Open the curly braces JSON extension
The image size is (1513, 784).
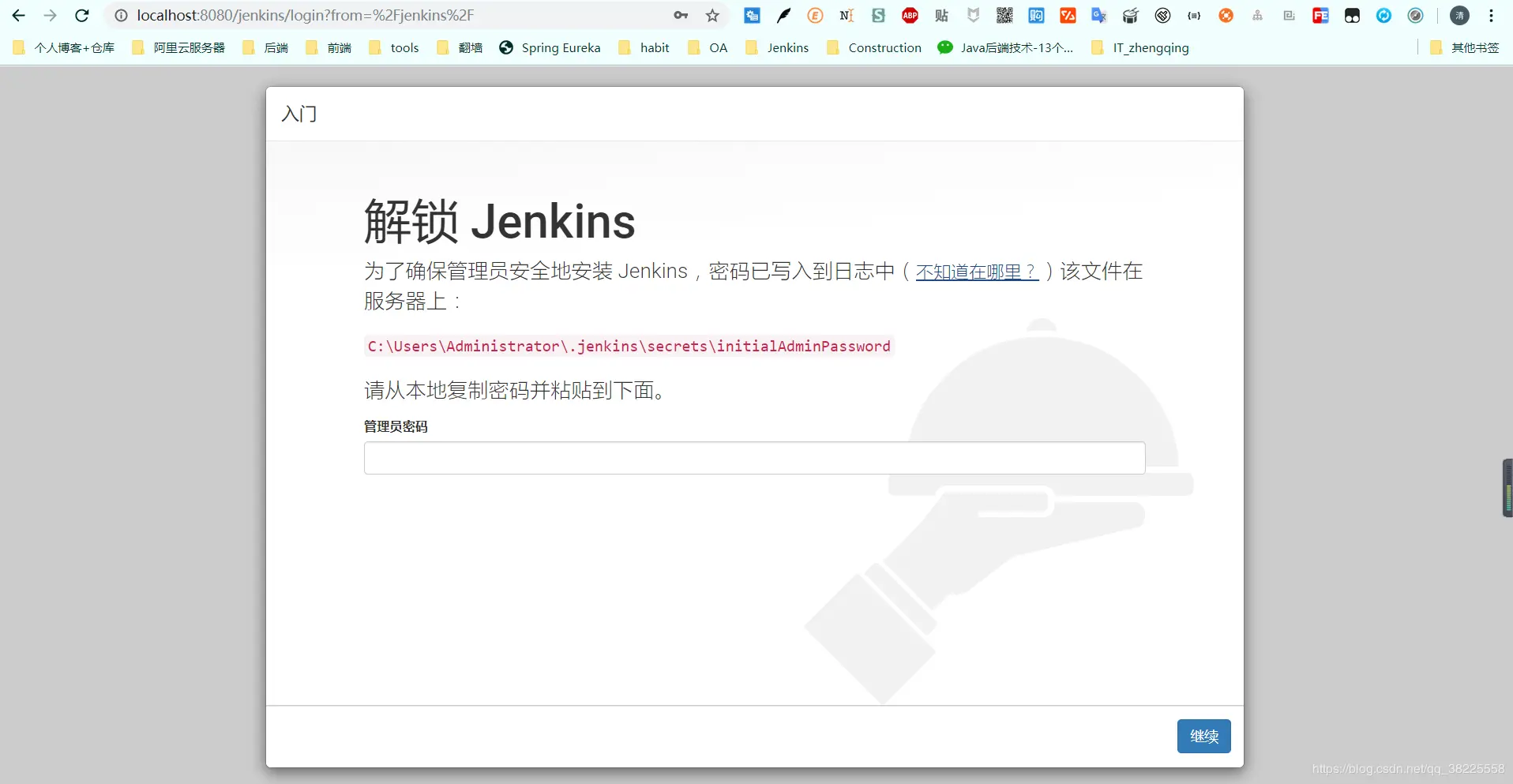click(1194, 16)
